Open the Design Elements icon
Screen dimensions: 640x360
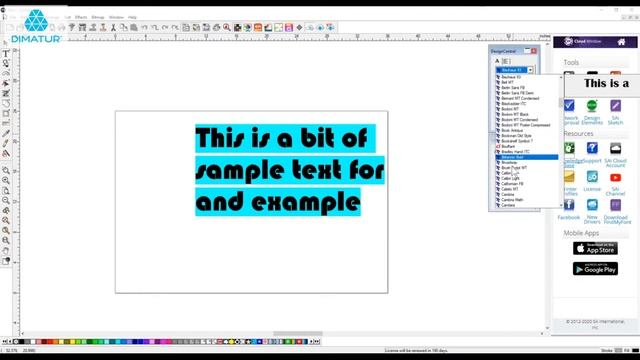[x=592, y=106]
